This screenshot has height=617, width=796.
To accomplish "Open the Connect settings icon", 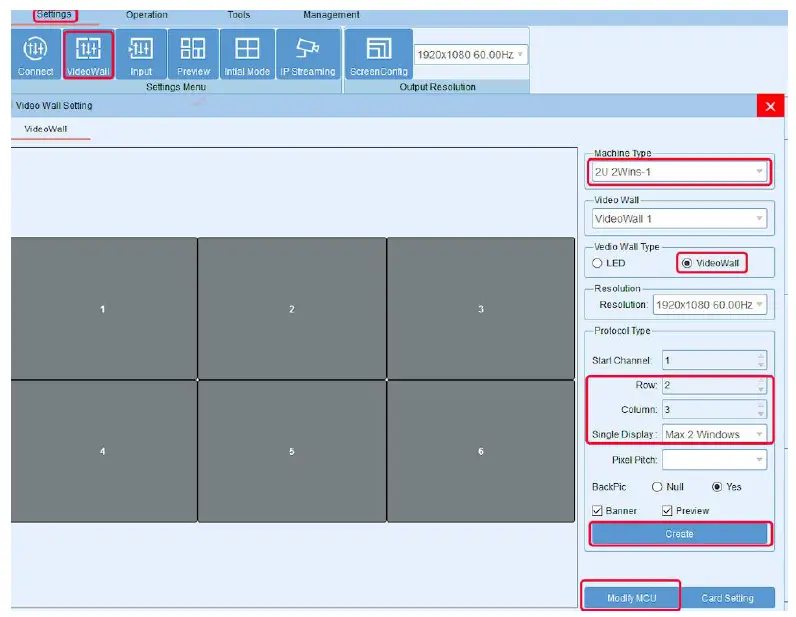I will 36,54.
